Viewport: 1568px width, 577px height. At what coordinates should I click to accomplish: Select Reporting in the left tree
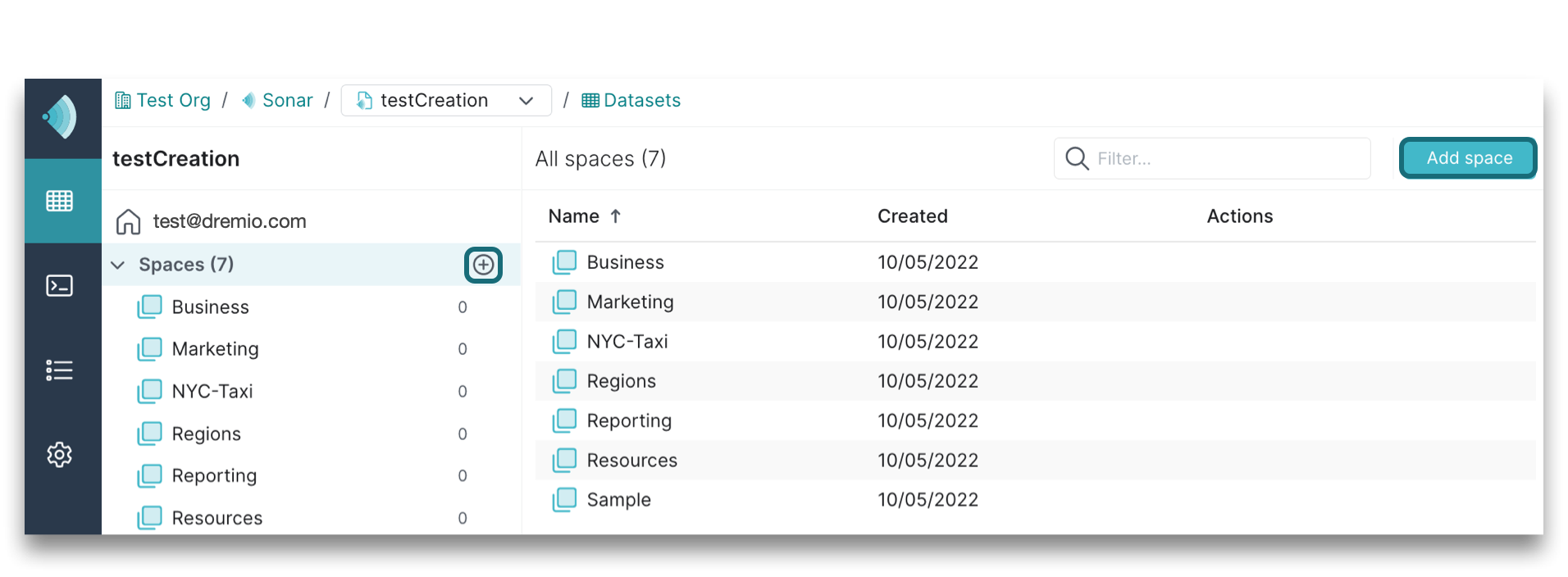click(214, 476)
